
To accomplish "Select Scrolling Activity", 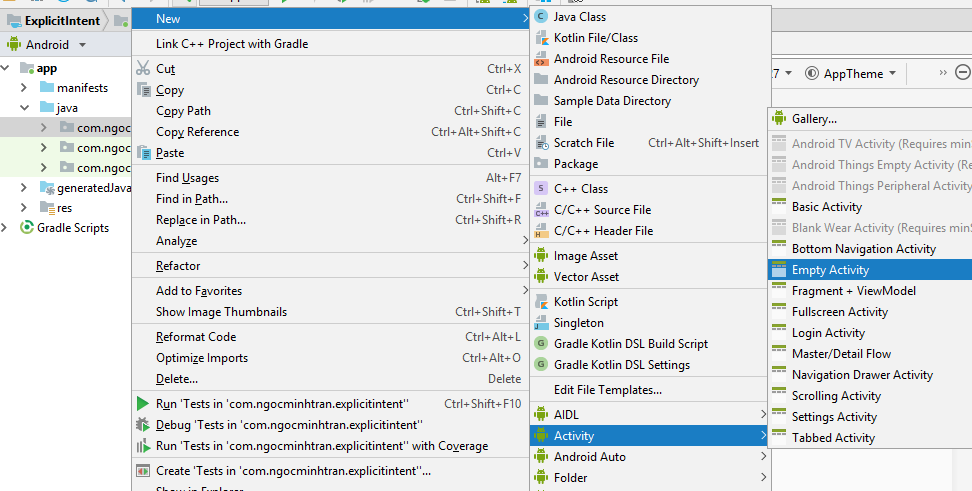I will tap(870, 396).
